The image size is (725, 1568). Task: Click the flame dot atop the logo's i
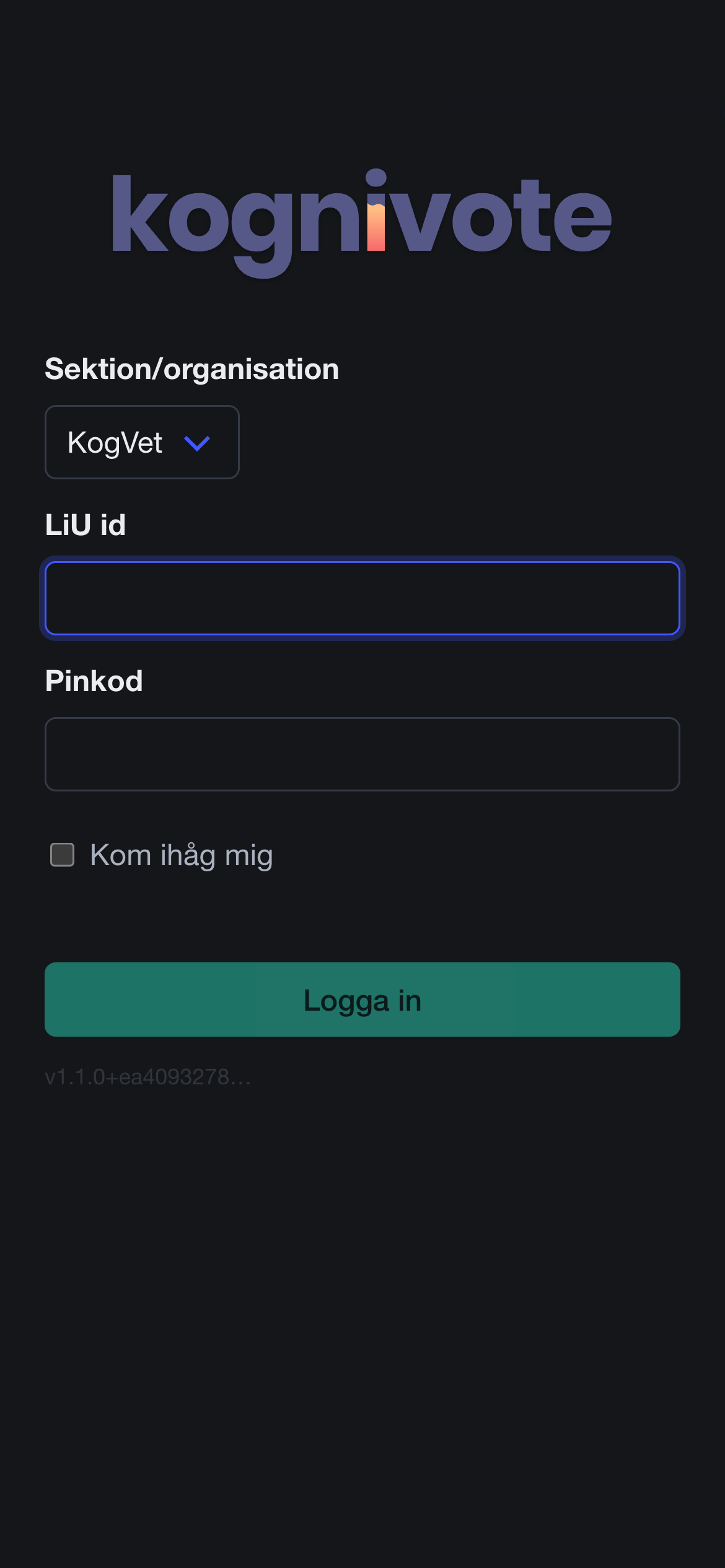coord(376,178)
